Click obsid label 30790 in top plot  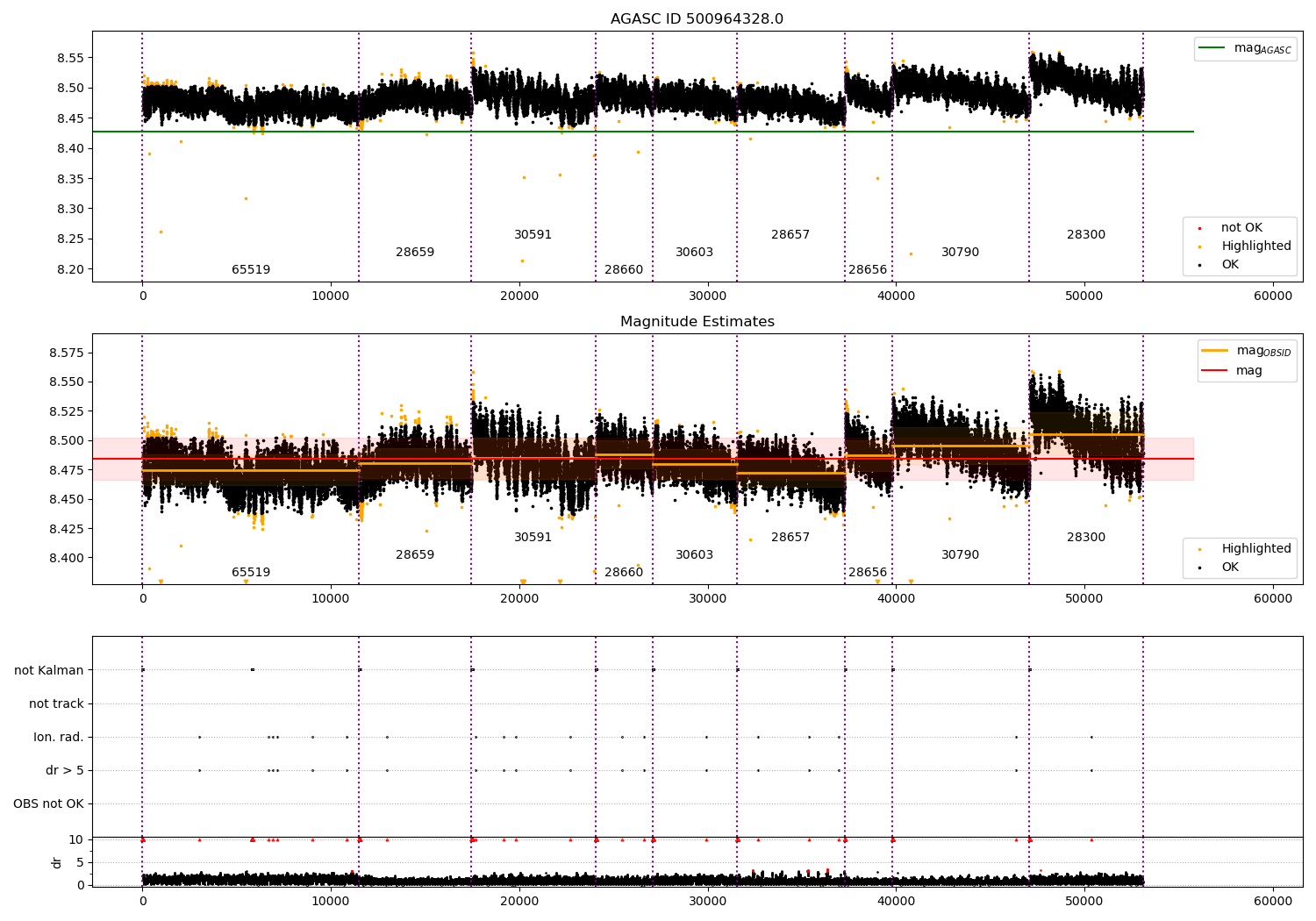click(961, 253)
